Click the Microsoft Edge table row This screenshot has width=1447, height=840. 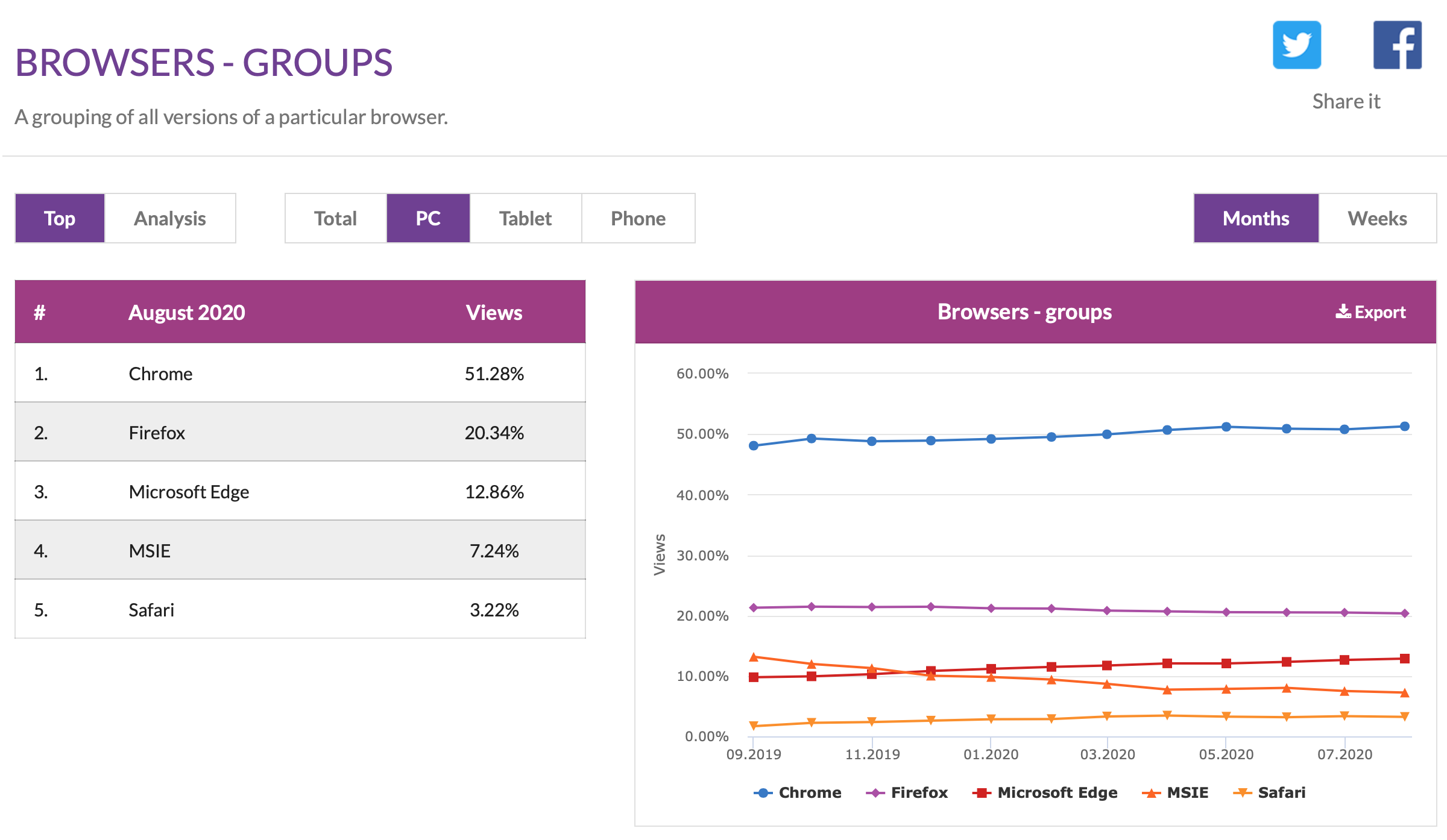300,492
